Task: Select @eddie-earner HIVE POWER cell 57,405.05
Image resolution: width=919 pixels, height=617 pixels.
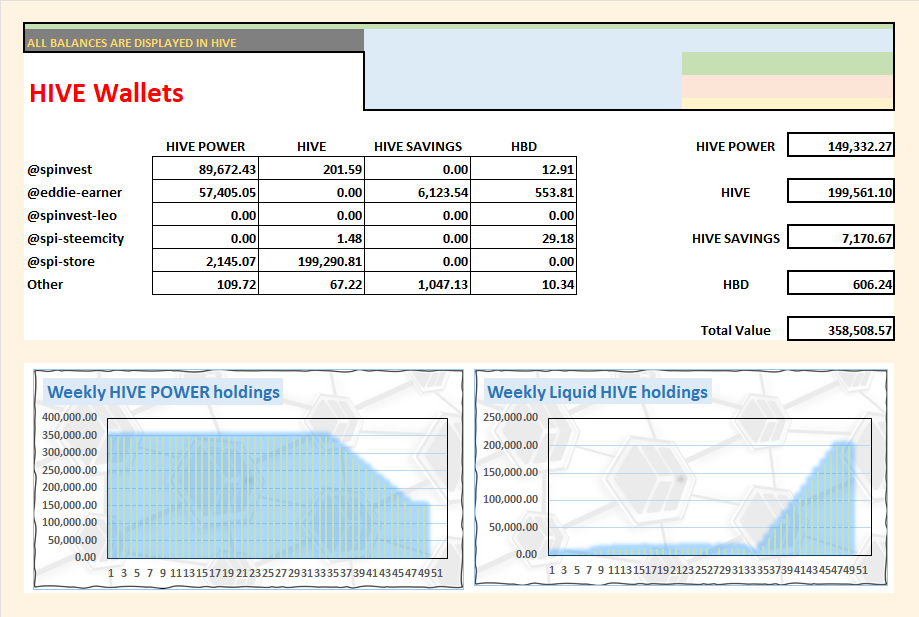Action: [x=205, y=192]
